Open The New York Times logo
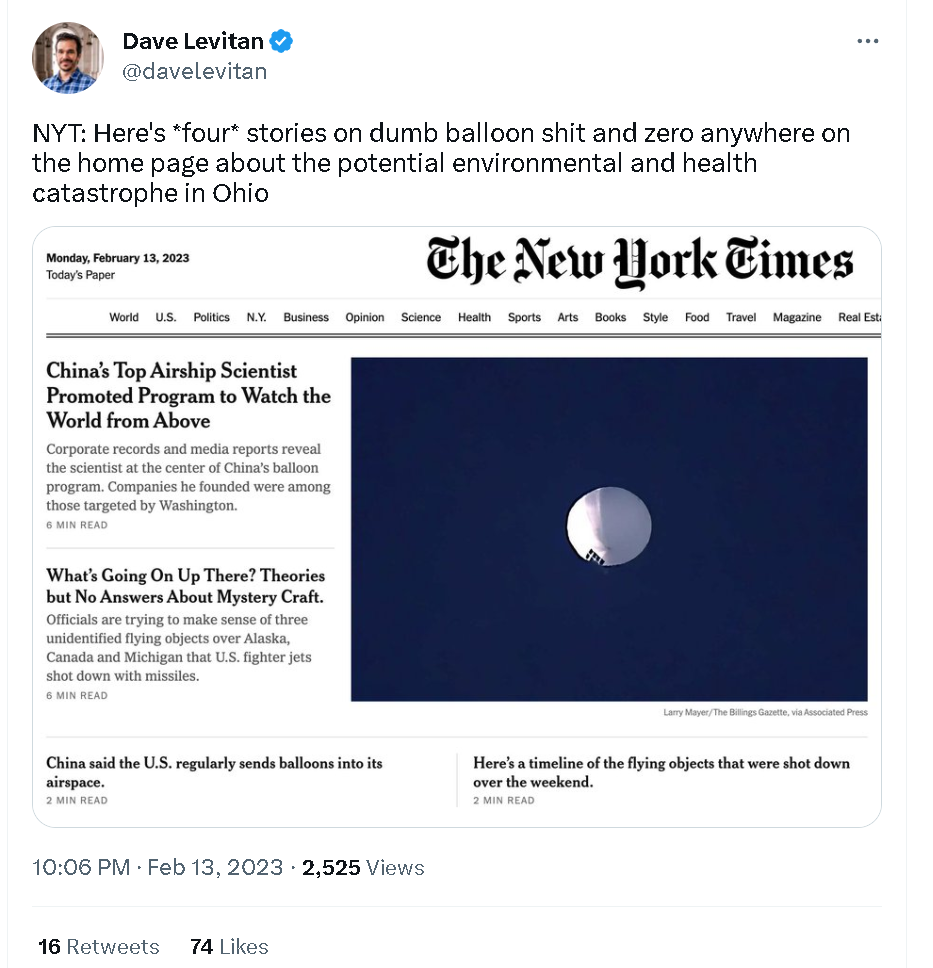 (639, 263)
